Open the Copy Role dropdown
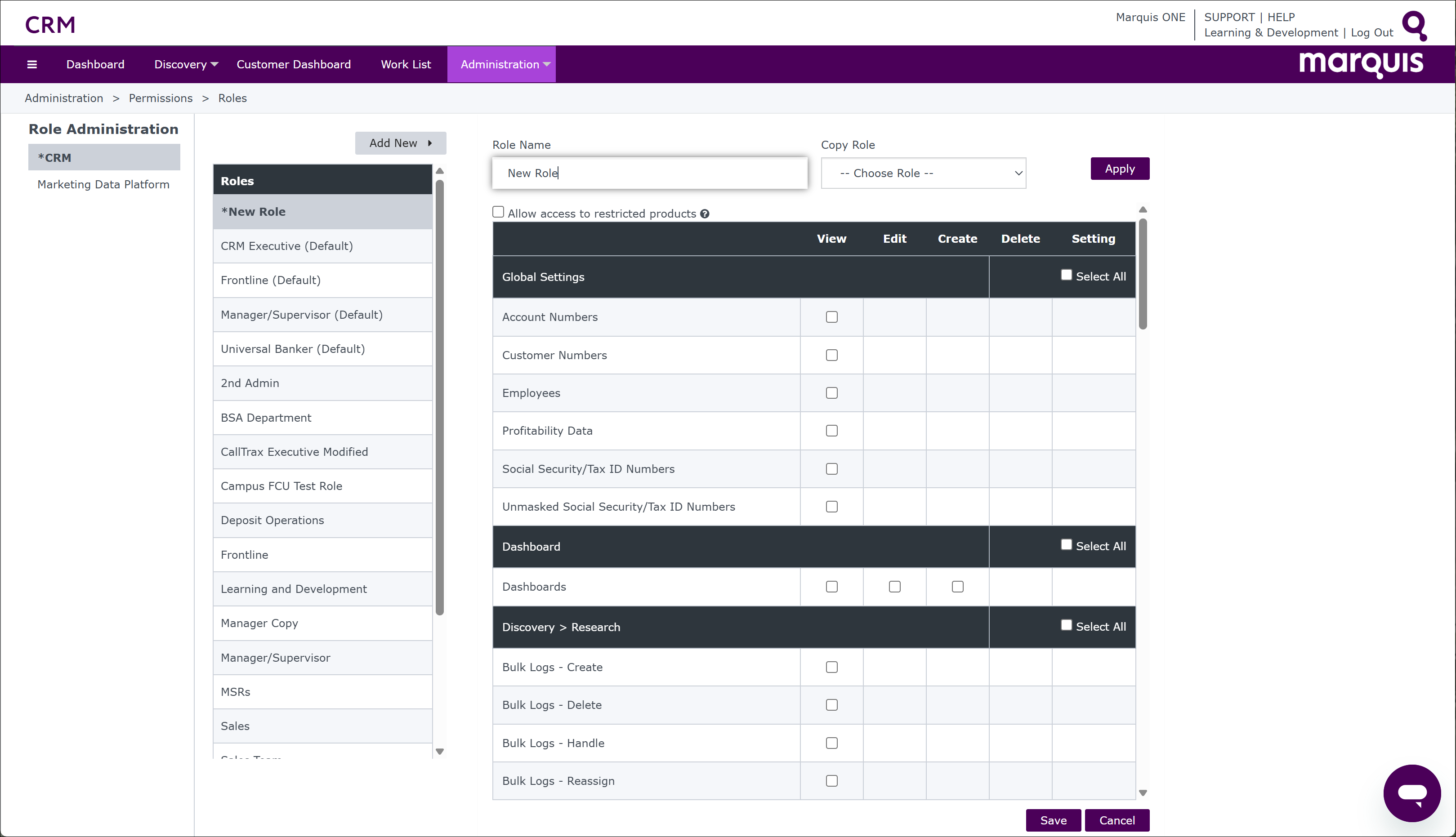The height and width of the screenshot is (837, 1456). (924, 173)
